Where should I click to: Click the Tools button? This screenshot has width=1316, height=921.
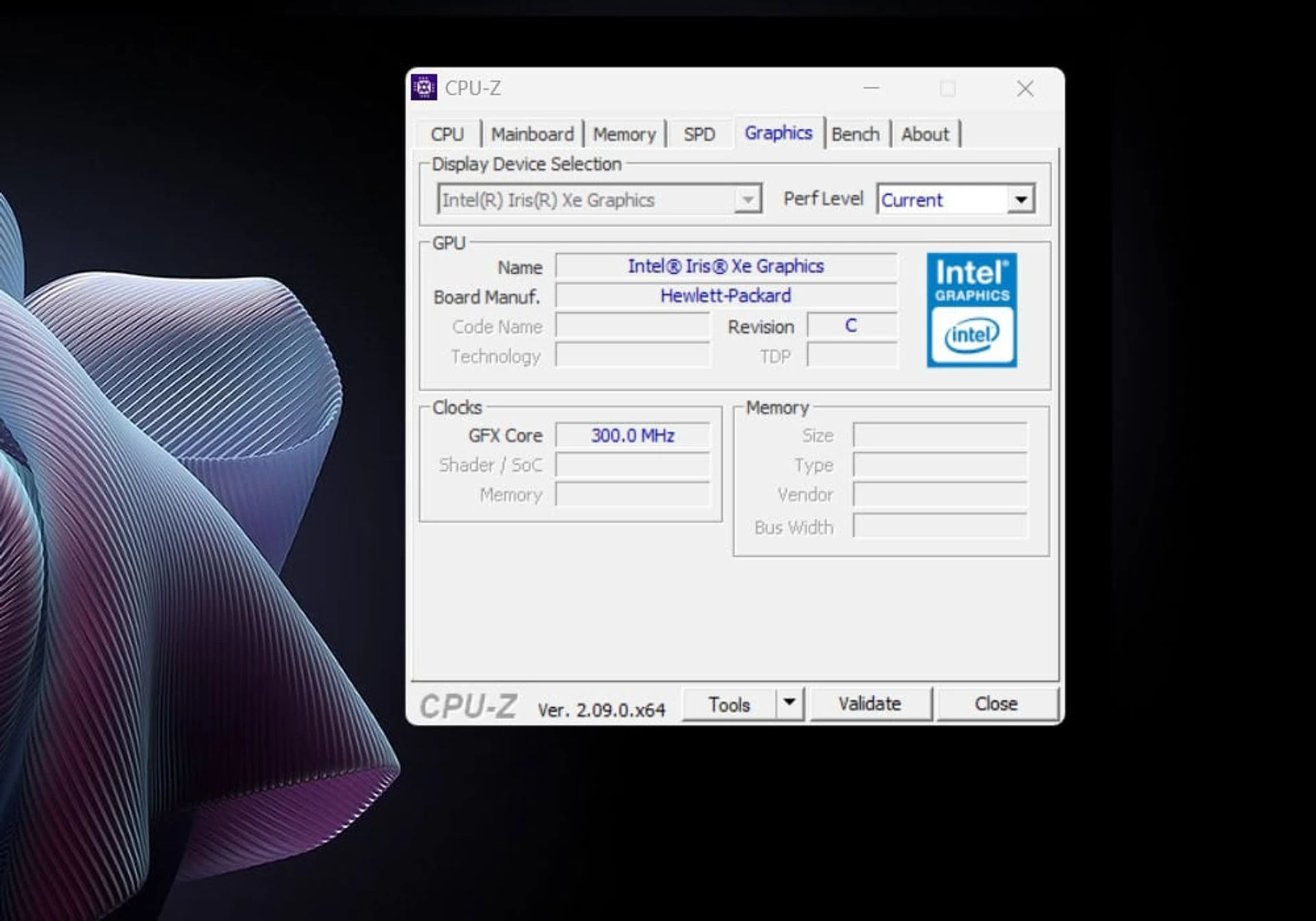click(x=729, y=704)
